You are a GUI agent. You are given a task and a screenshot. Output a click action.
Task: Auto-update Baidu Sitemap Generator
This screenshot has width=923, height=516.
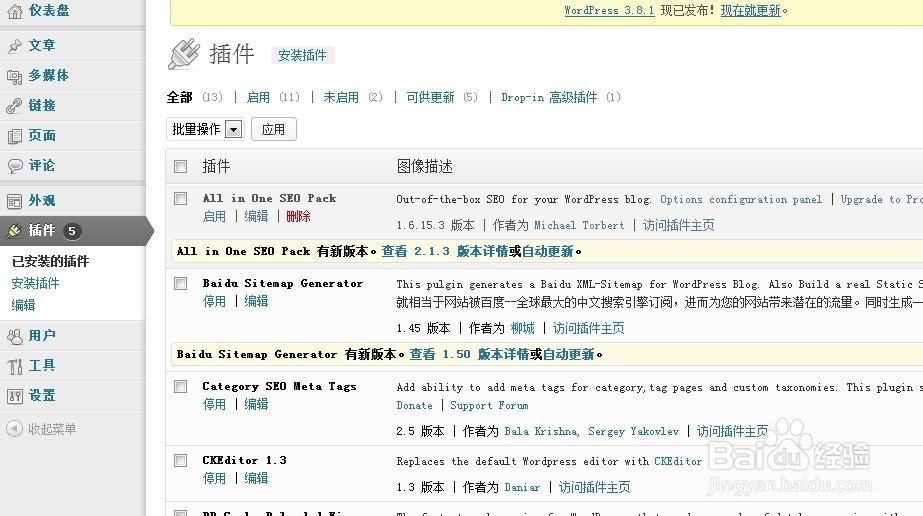tap(569, 354)
